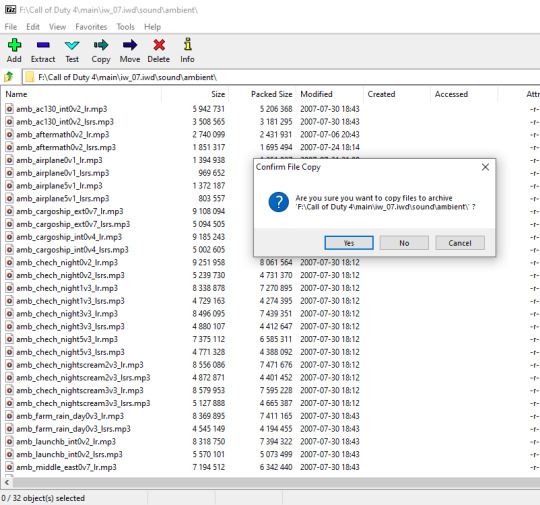Click file icon of amb_chech_night0v2_lr.mp3
540x505 pixels.
[9, 262]
